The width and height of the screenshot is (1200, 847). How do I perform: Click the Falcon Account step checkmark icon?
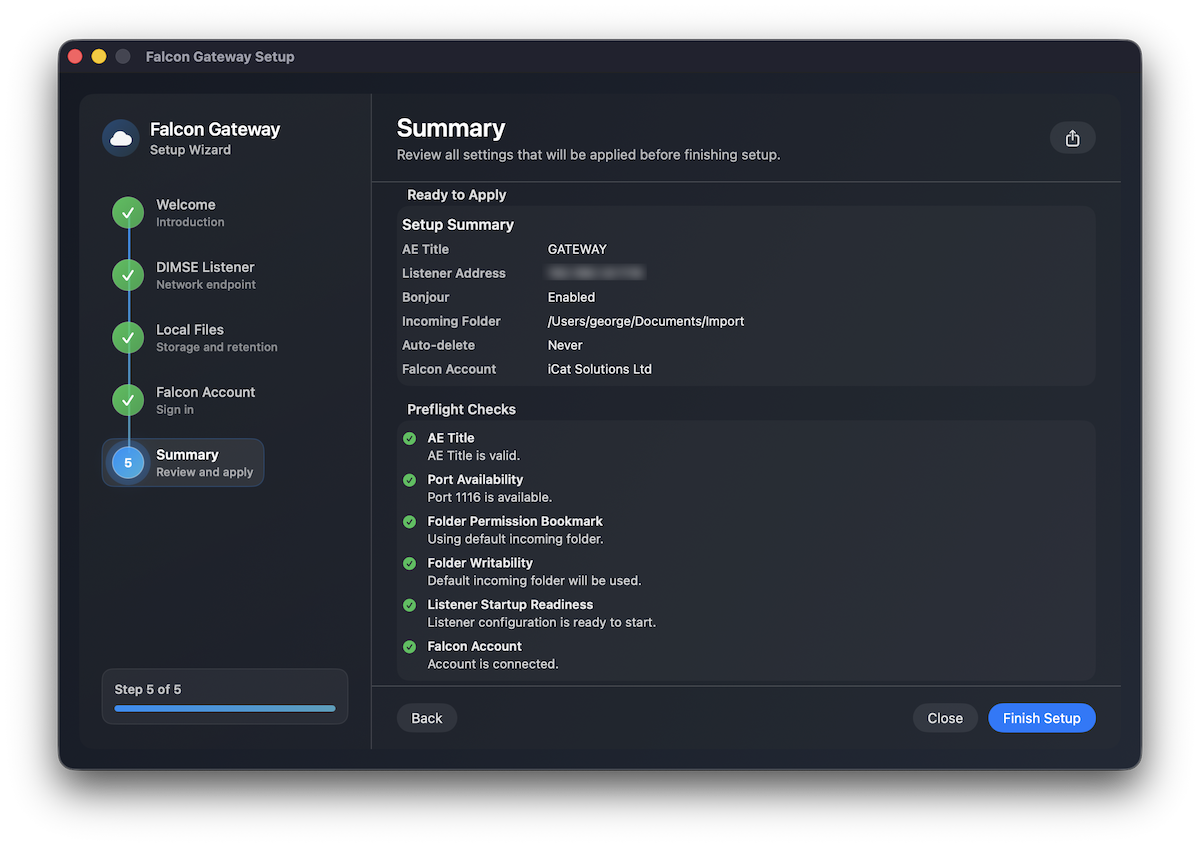pos(127,400)
